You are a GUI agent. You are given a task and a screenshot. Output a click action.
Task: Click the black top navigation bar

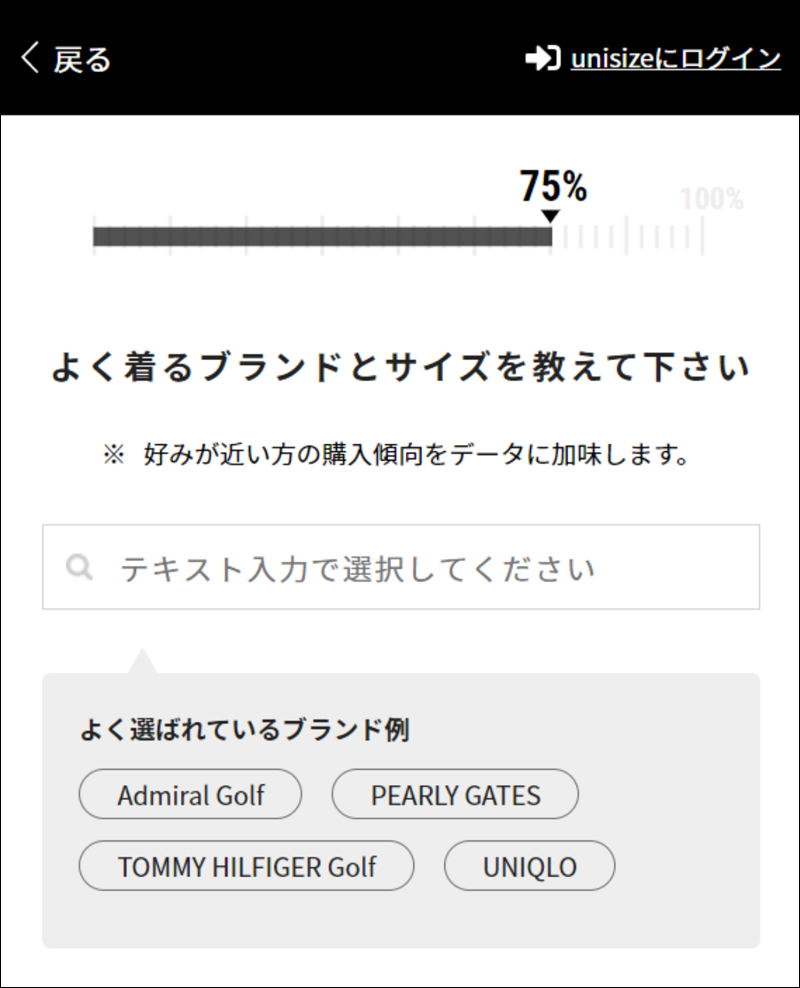click(x=400, y=57)
